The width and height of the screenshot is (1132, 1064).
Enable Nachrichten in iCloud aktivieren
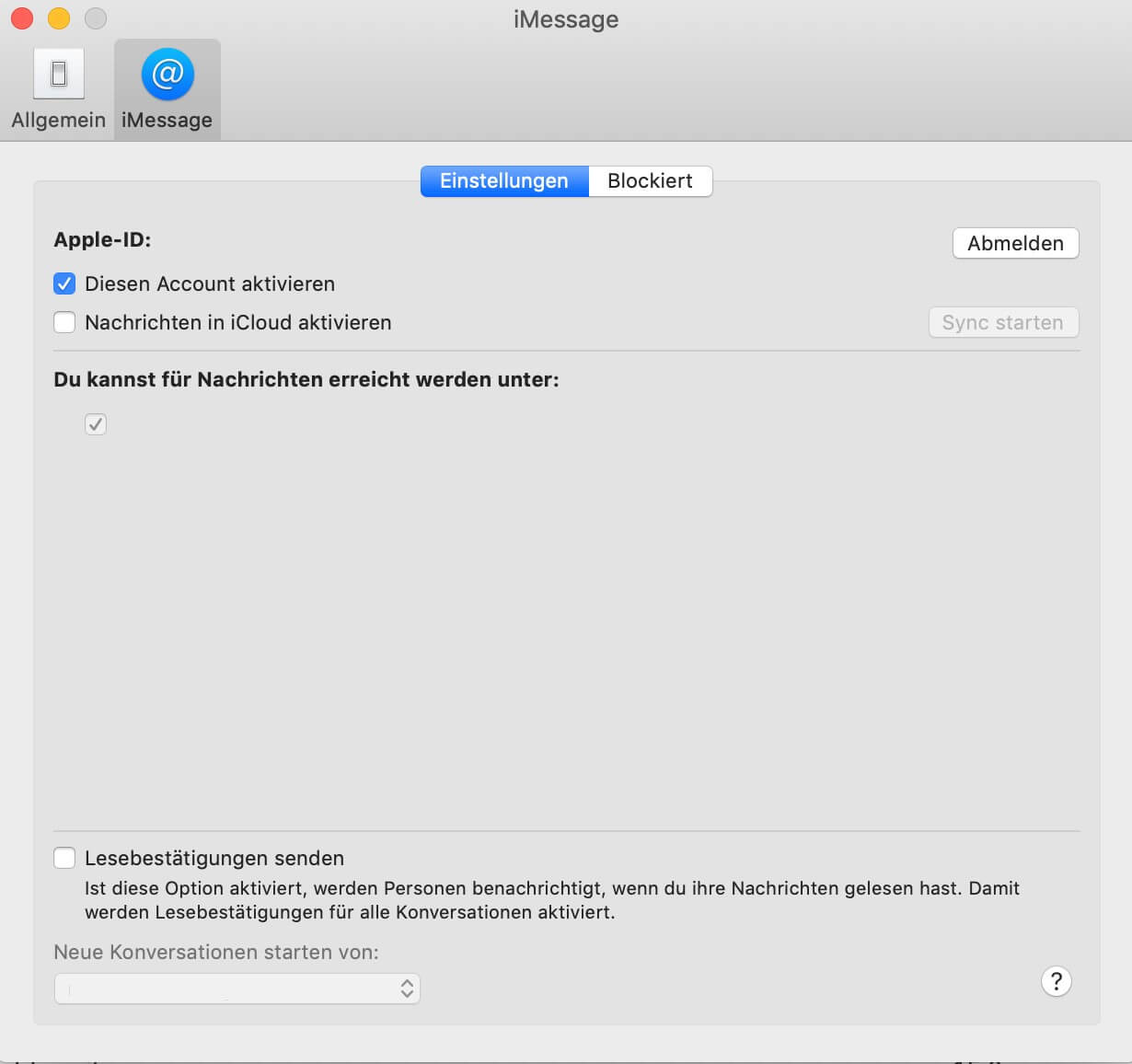[x=64, y=322]
